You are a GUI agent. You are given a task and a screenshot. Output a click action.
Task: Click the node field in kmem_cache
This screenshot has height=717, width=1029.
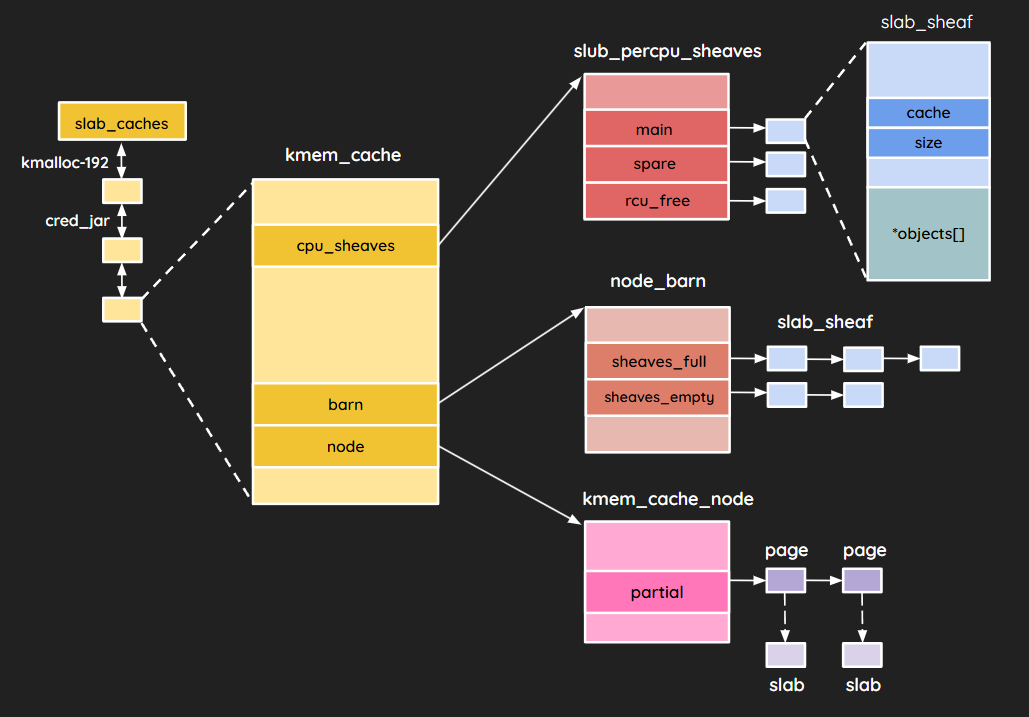point(345,447)
